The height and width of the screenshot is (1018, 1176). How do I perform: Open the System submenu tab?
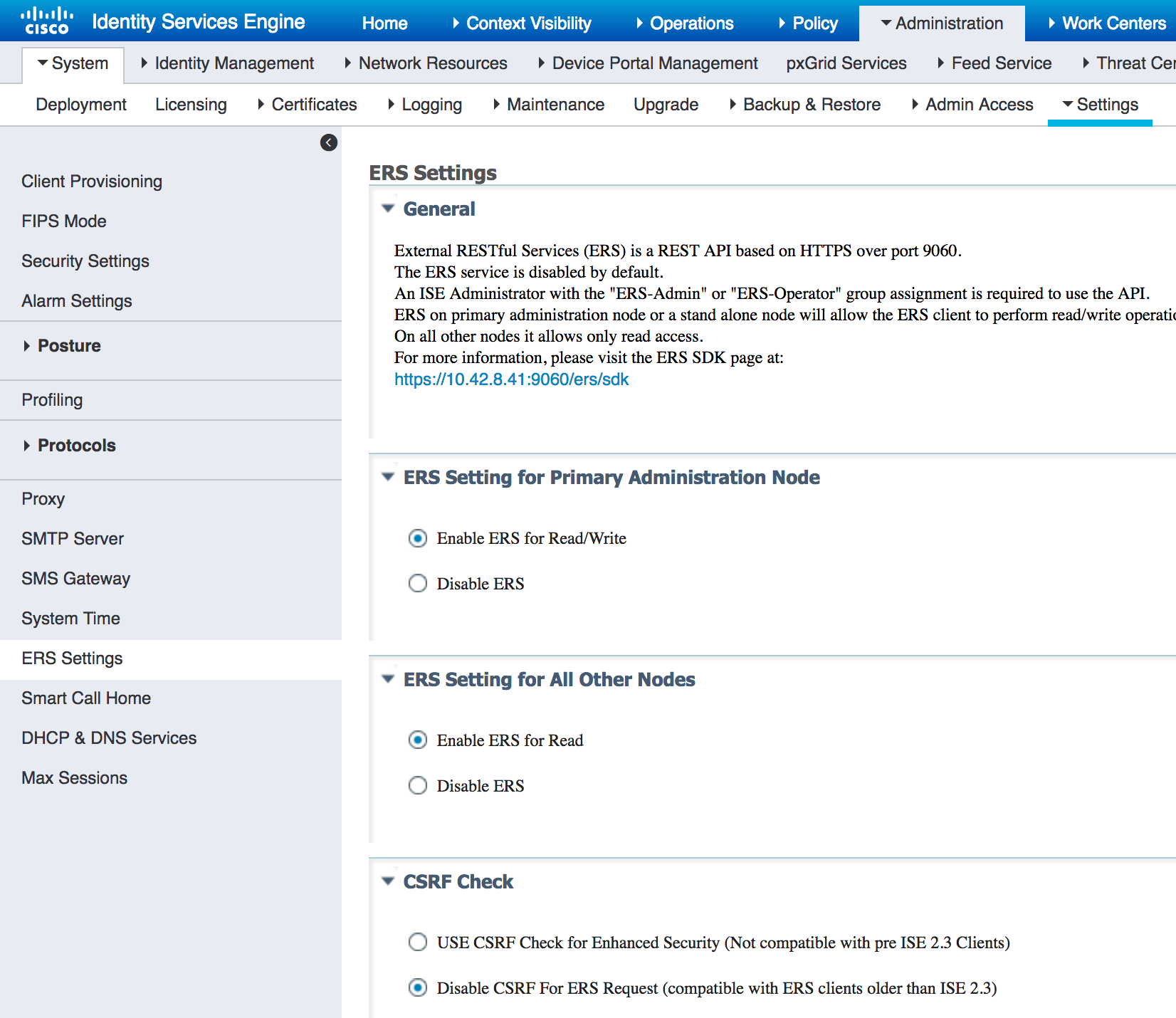[x=73, y=63]
